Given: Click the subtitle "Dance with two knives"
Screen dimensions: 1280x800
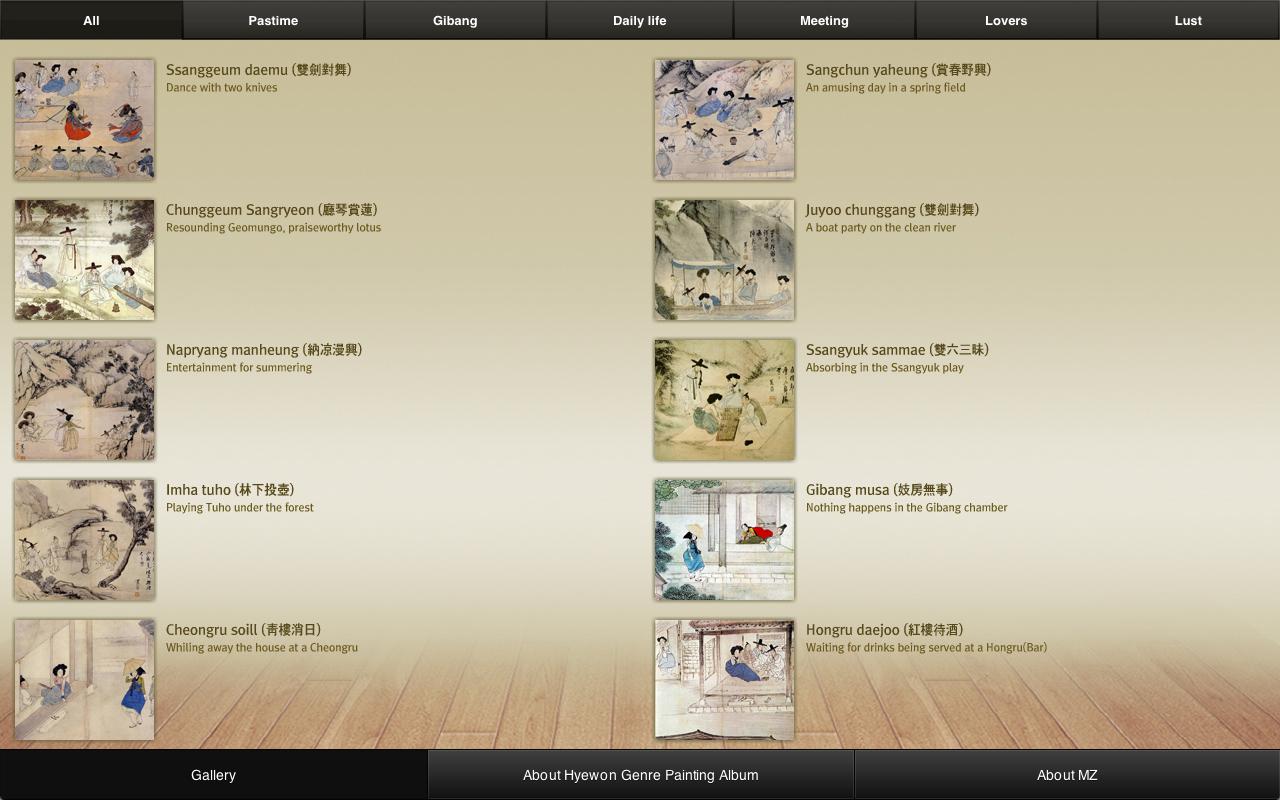Looking at the screenshot, I should [222, 88].
